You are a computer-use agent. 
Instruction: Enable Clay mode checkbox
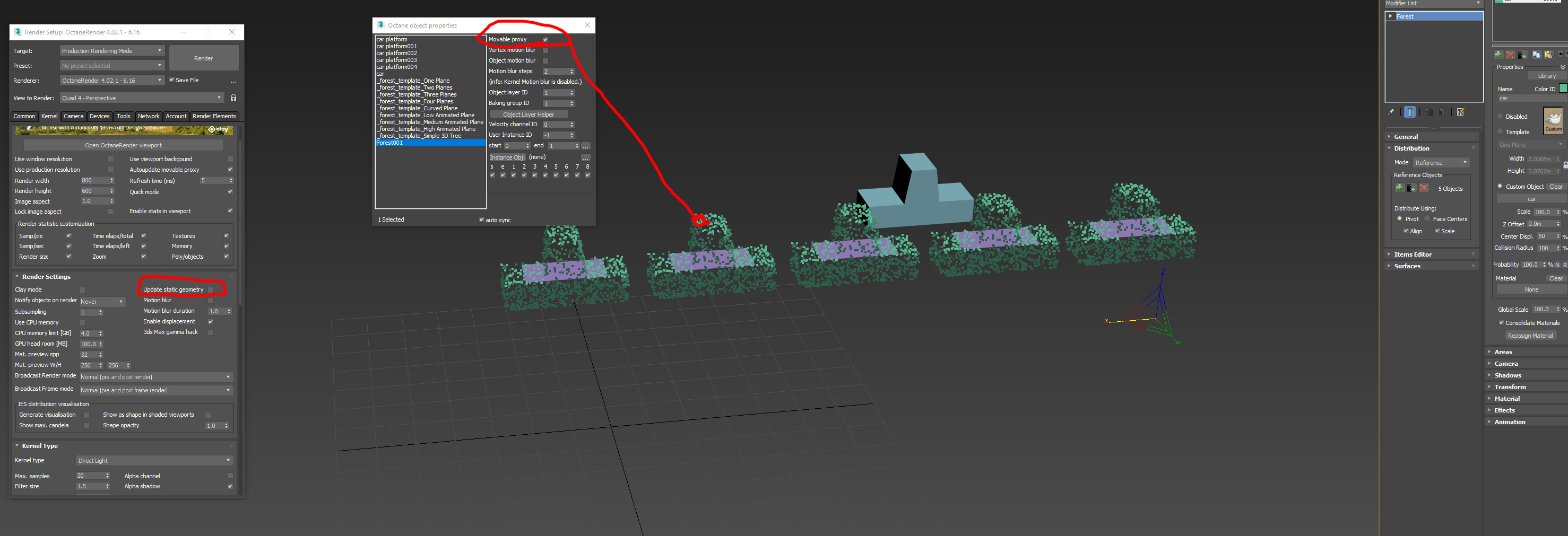(x=82, y=289)
